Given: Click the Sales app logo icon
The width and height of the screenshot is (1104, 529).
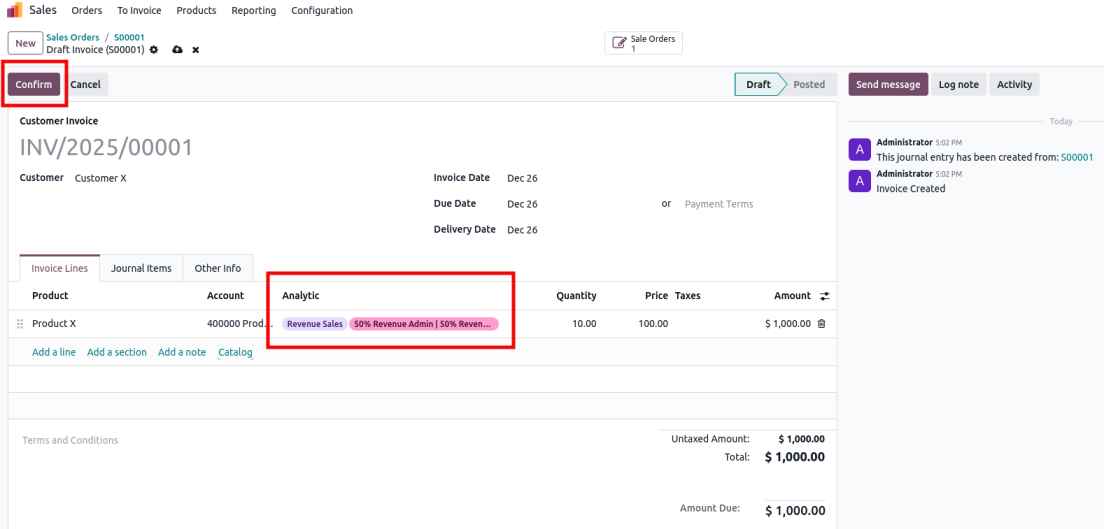Looking at the screenshot, I should coord(16,10).
